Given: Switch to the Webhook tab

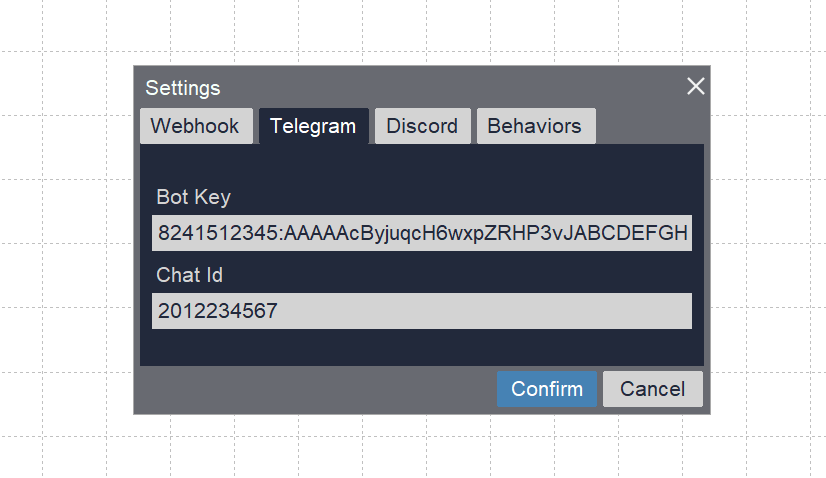Looking at the screenshot, I should pyautogui.click(x=195, y=126).
